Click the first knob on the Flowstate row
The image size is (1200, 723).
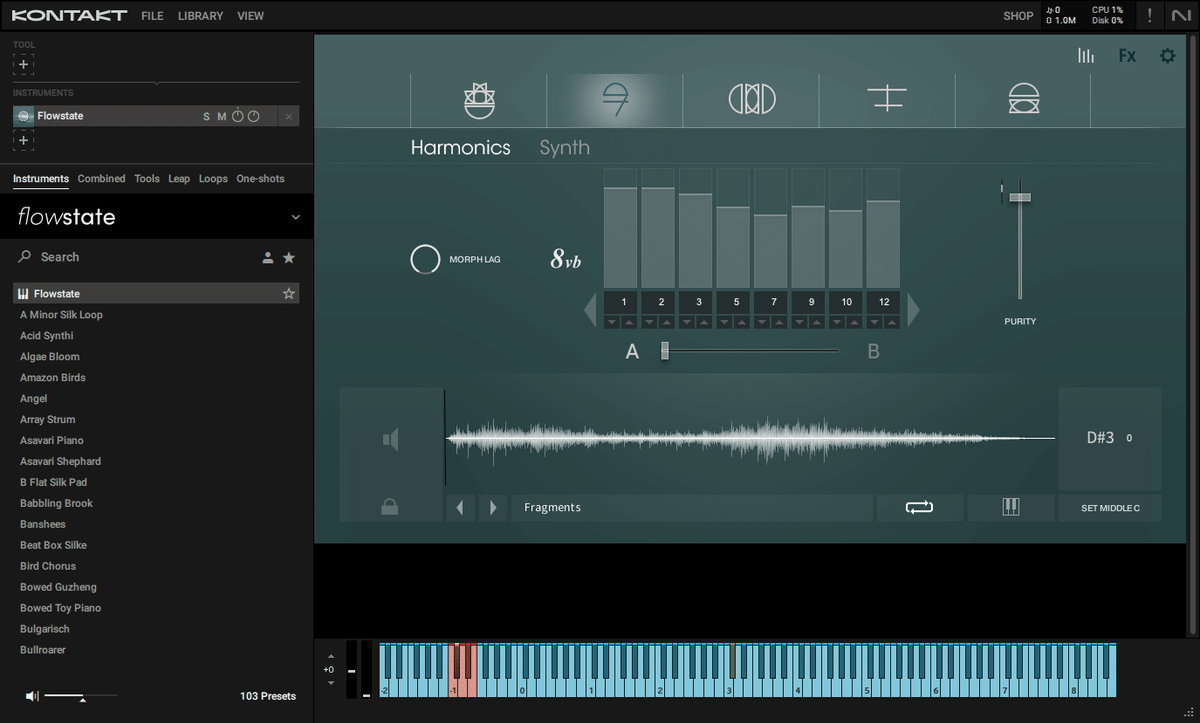pyautogui.click(x=238, y=116)
